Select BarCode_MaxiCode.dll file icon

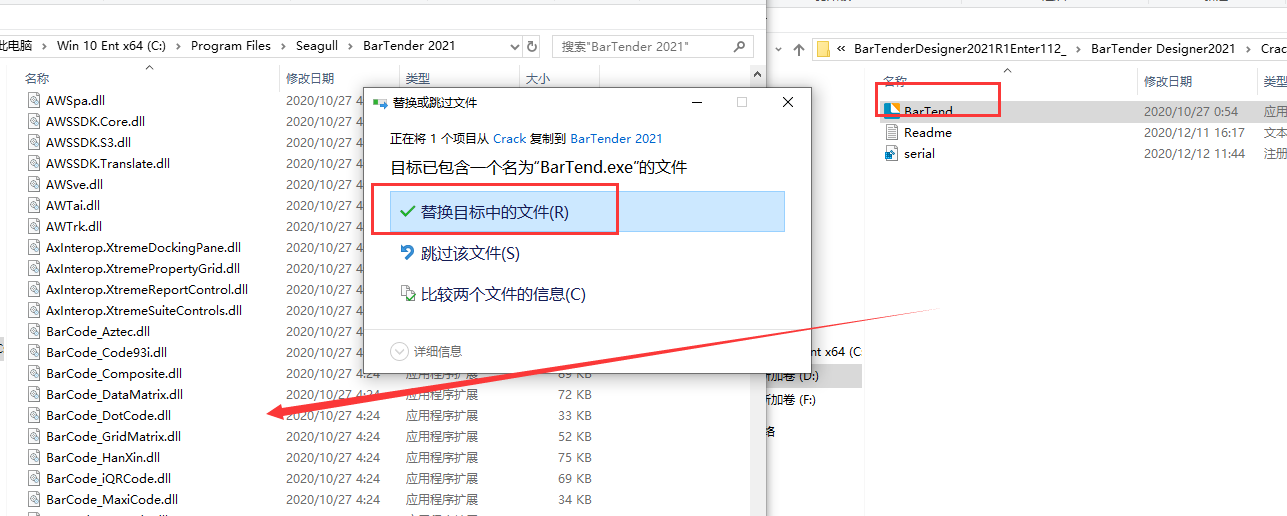(x=35, y=499)
